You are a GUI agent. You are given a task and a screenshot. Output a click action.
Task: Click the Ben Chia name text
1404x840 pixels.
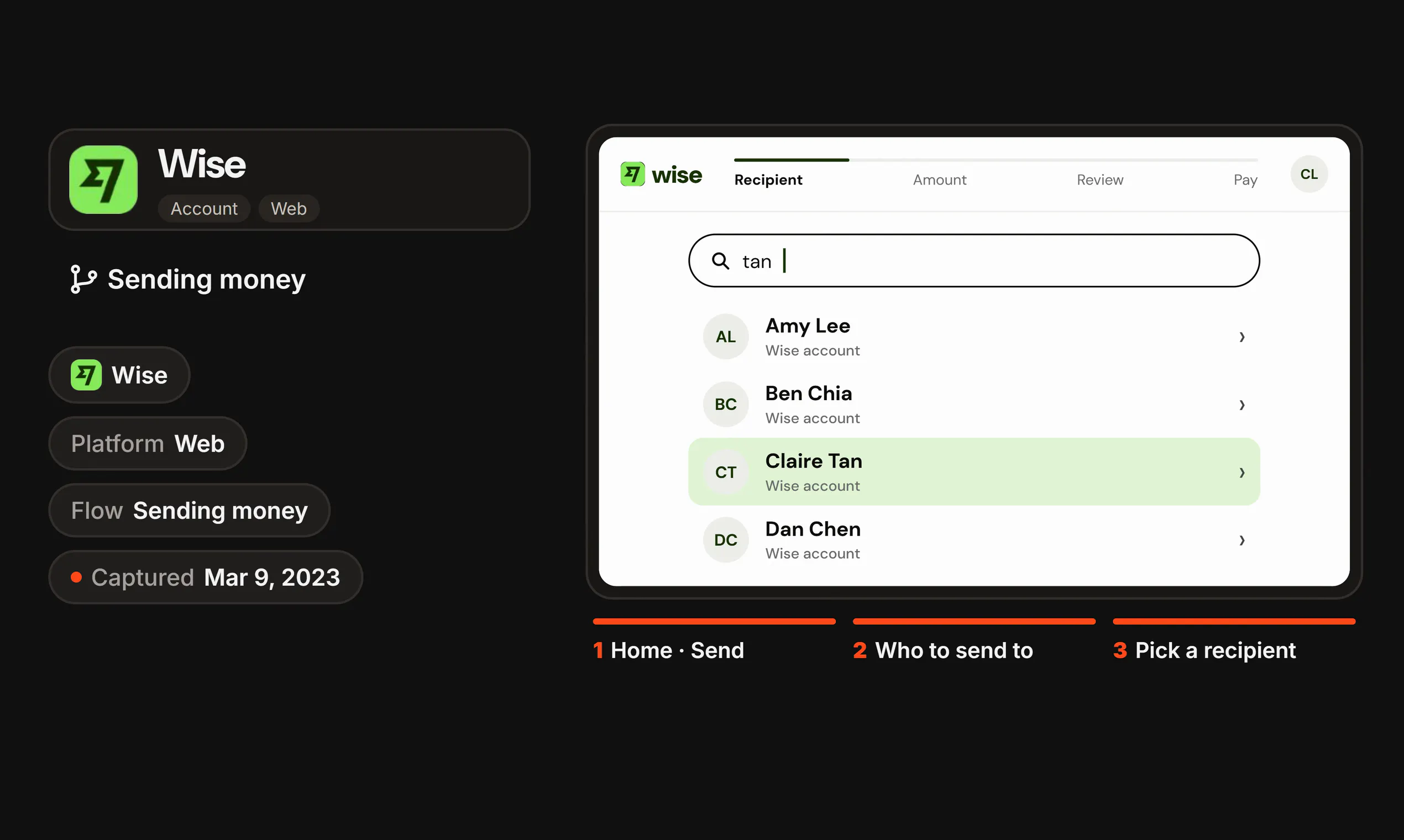(x=809, y=393)
